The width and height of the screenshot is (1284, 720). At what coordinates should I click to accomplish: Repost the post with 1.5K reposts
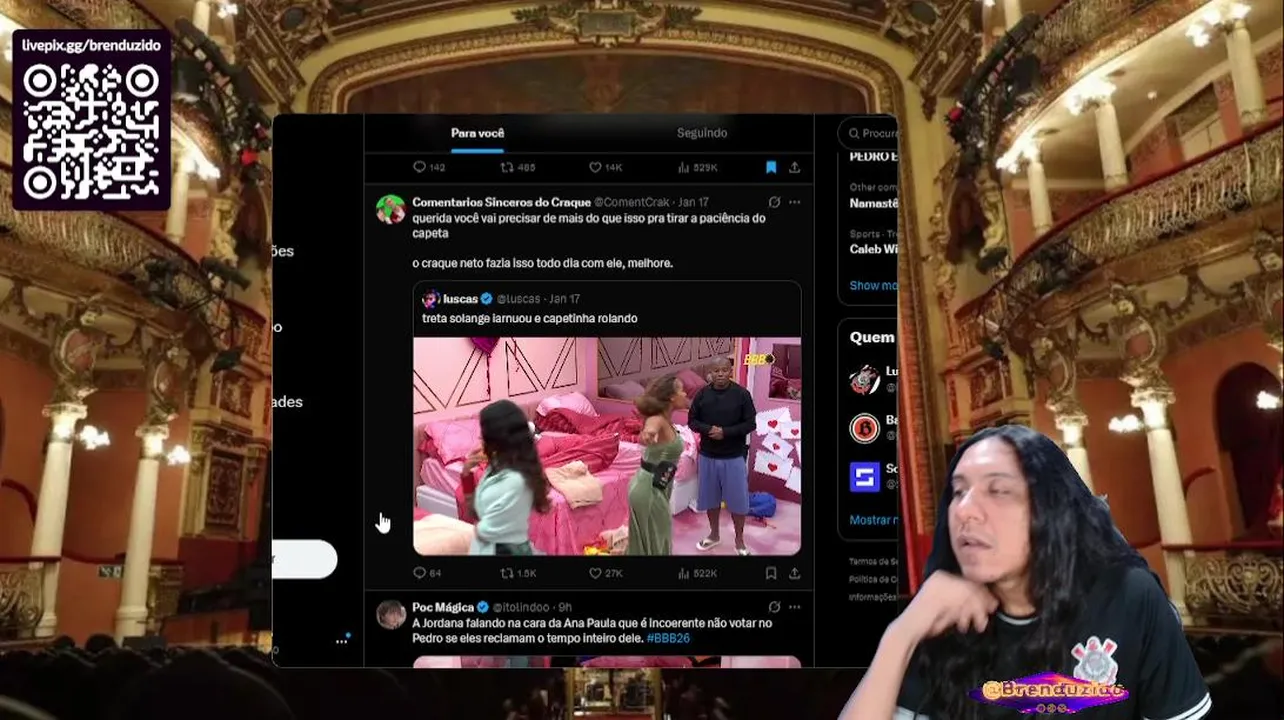pos(518,573)
